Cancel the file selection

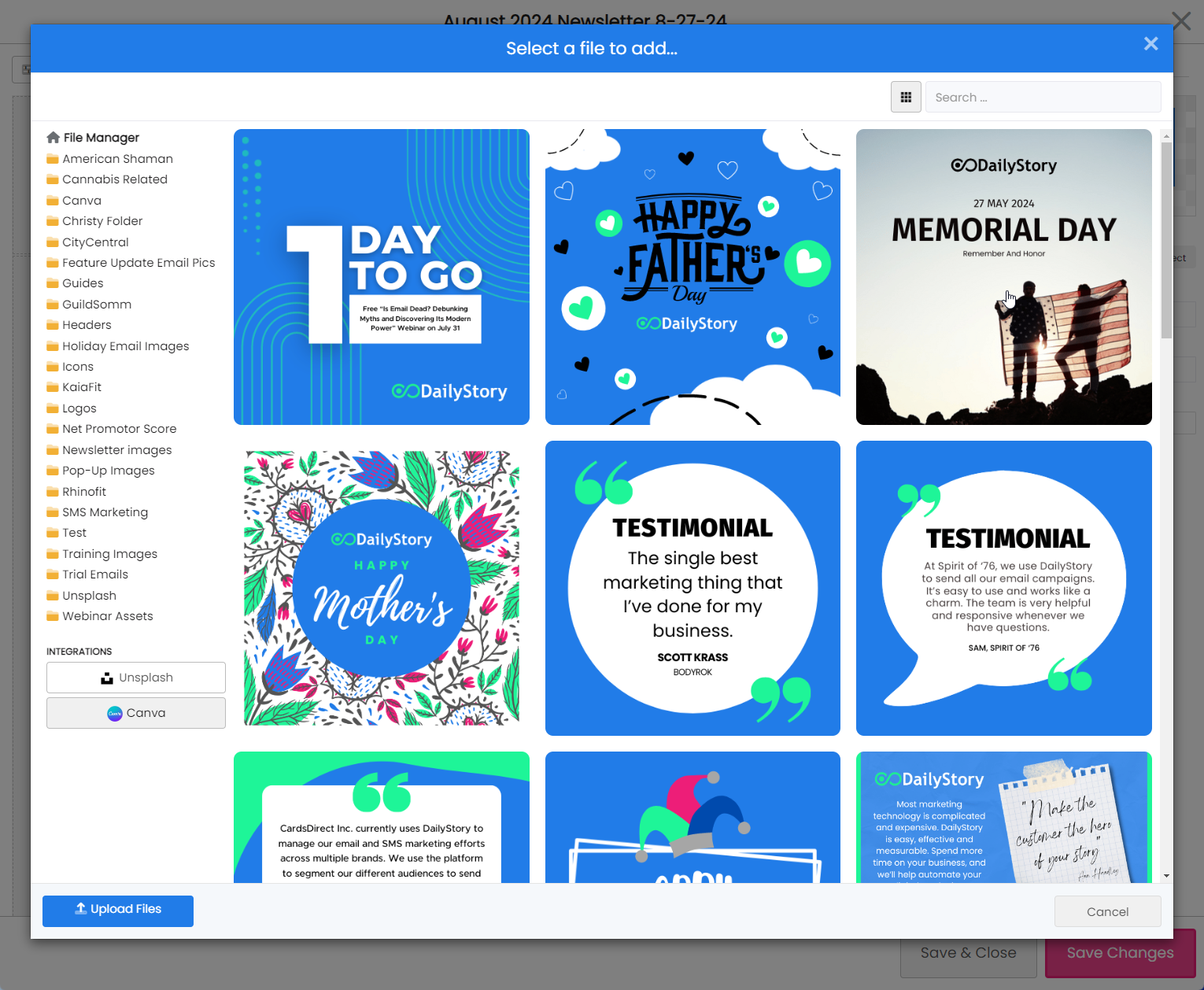tap(1107, 911)
